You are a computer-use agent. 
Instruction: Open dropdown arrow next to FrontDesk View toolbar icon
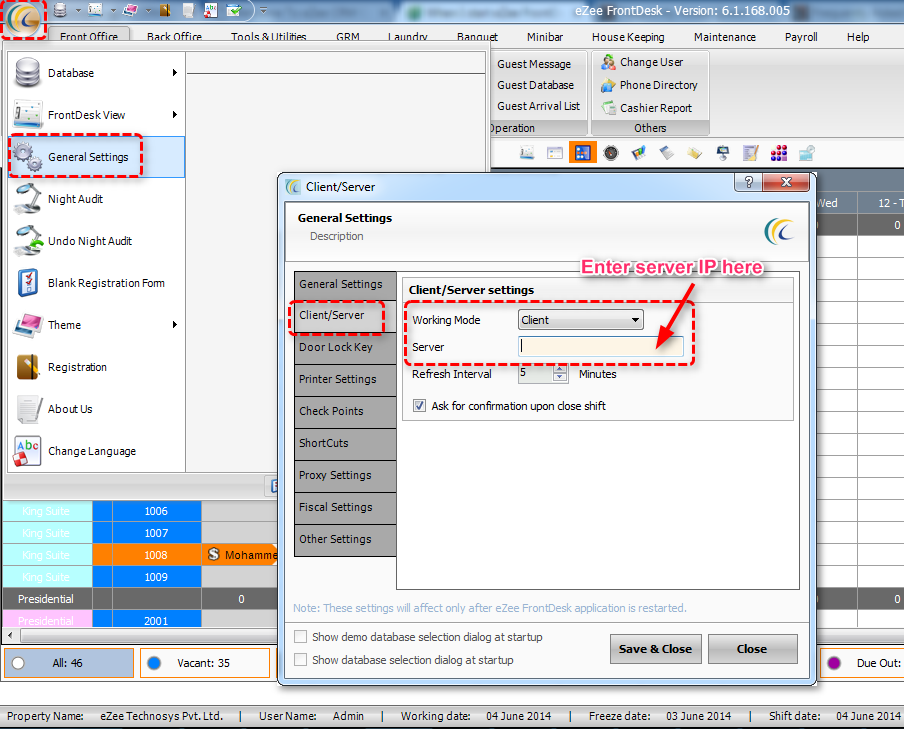click(x=113, y=10)
